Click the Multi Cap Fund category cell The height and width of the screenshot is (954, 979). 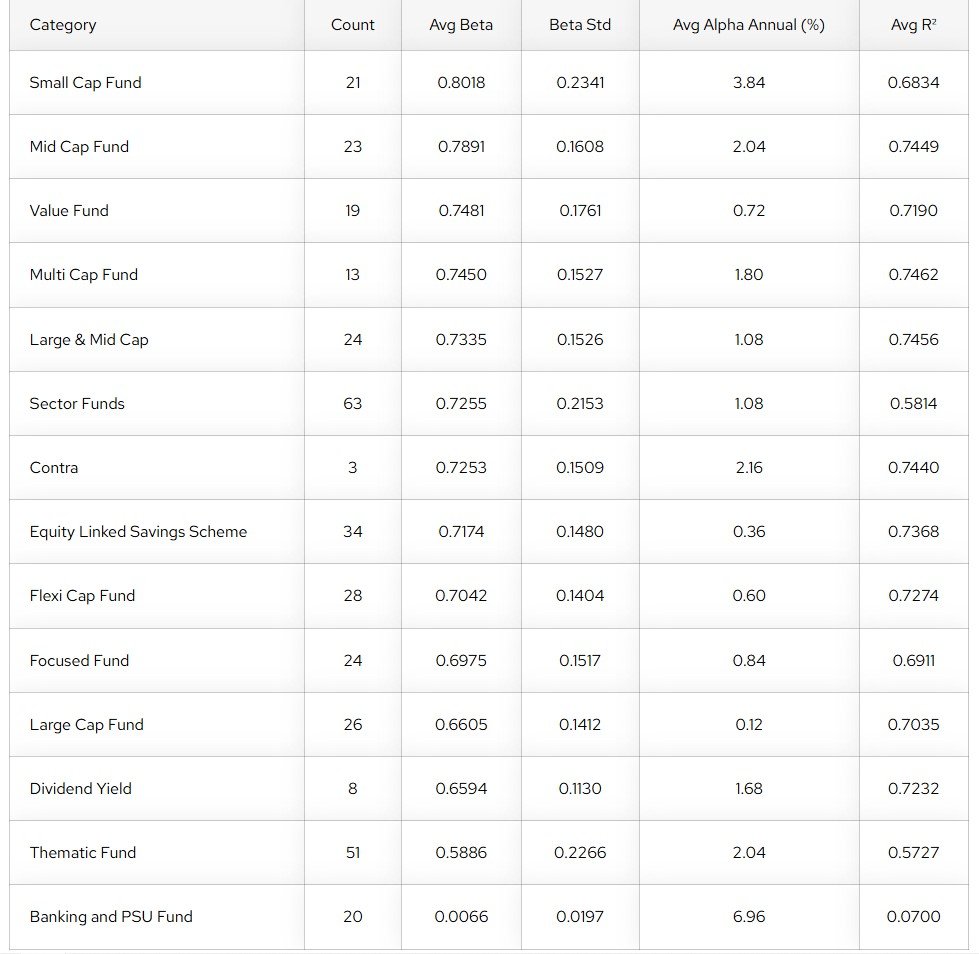point(84,275)
